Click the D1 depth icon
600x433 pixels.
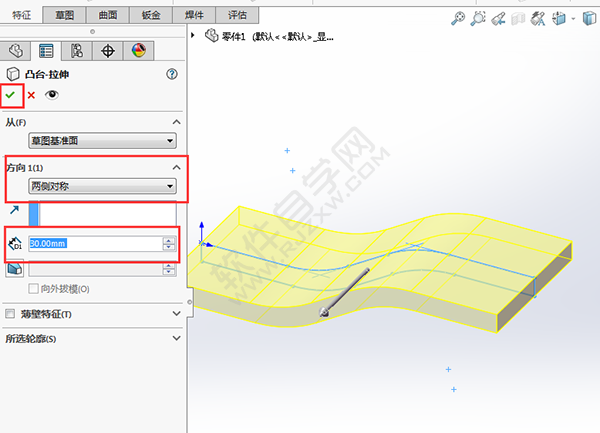(15, 243)
